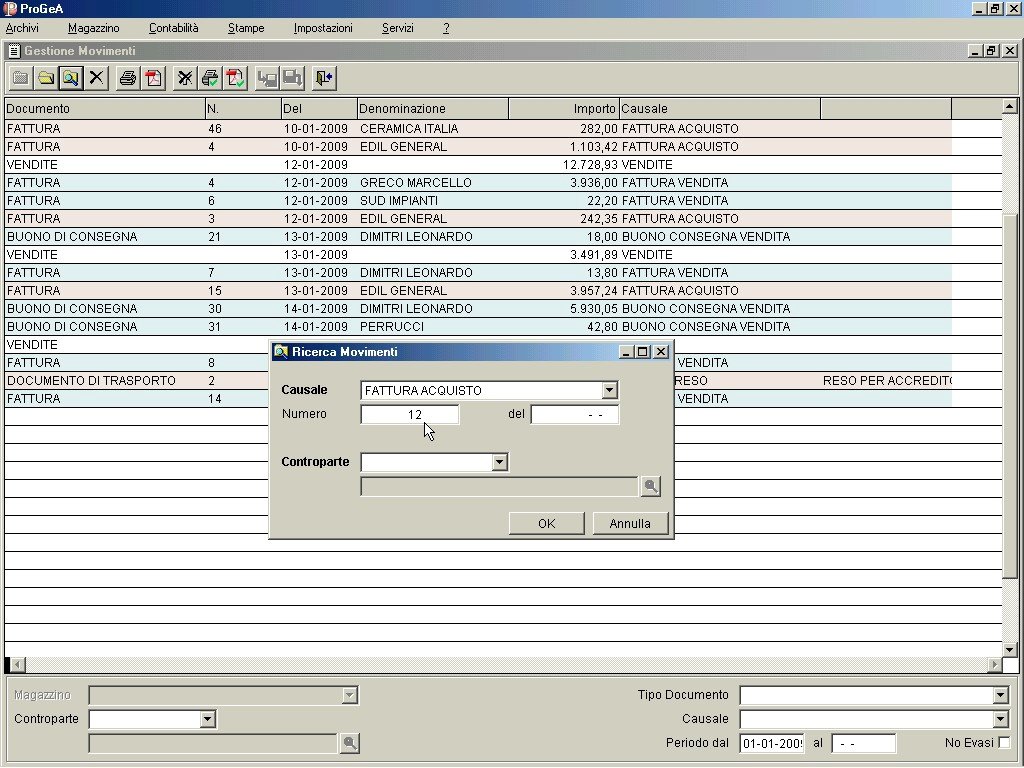Click the magnifier icon in the bottom filter panel
Viewport: 1024px width, 768px height.
pos(350,743)
